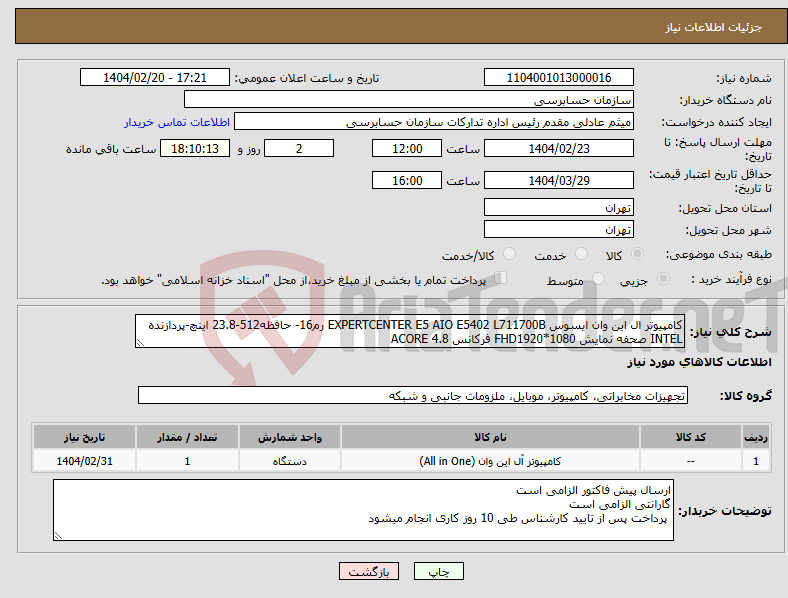
Task: Click the چاپ (print) button
Action: 438,571
